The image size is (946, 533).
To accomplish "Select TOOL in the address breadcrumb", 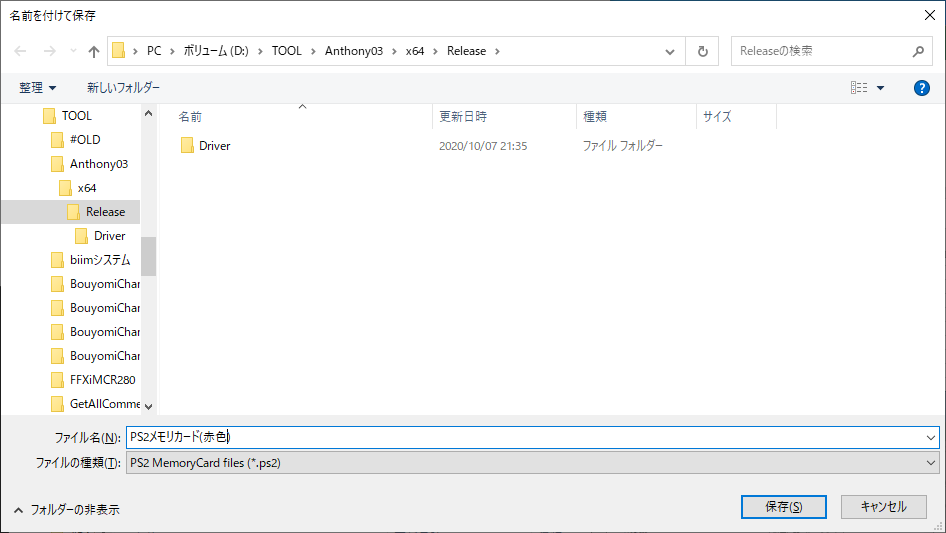I will [x=287, y=51].
